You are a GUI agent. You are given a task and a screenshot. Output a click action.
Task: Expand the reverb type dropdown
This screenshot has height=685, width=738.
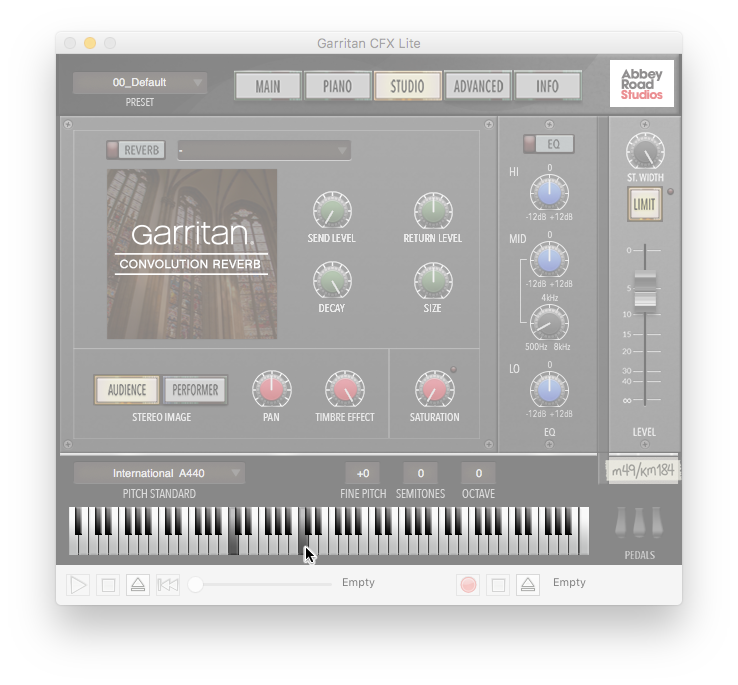pyautogui.click(x=265, y=150)
